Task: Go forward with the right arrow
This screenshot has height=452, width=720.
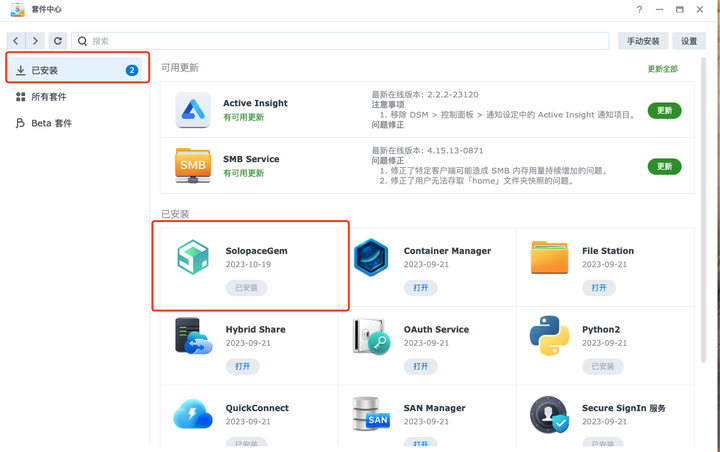Action: coord(35,41)
